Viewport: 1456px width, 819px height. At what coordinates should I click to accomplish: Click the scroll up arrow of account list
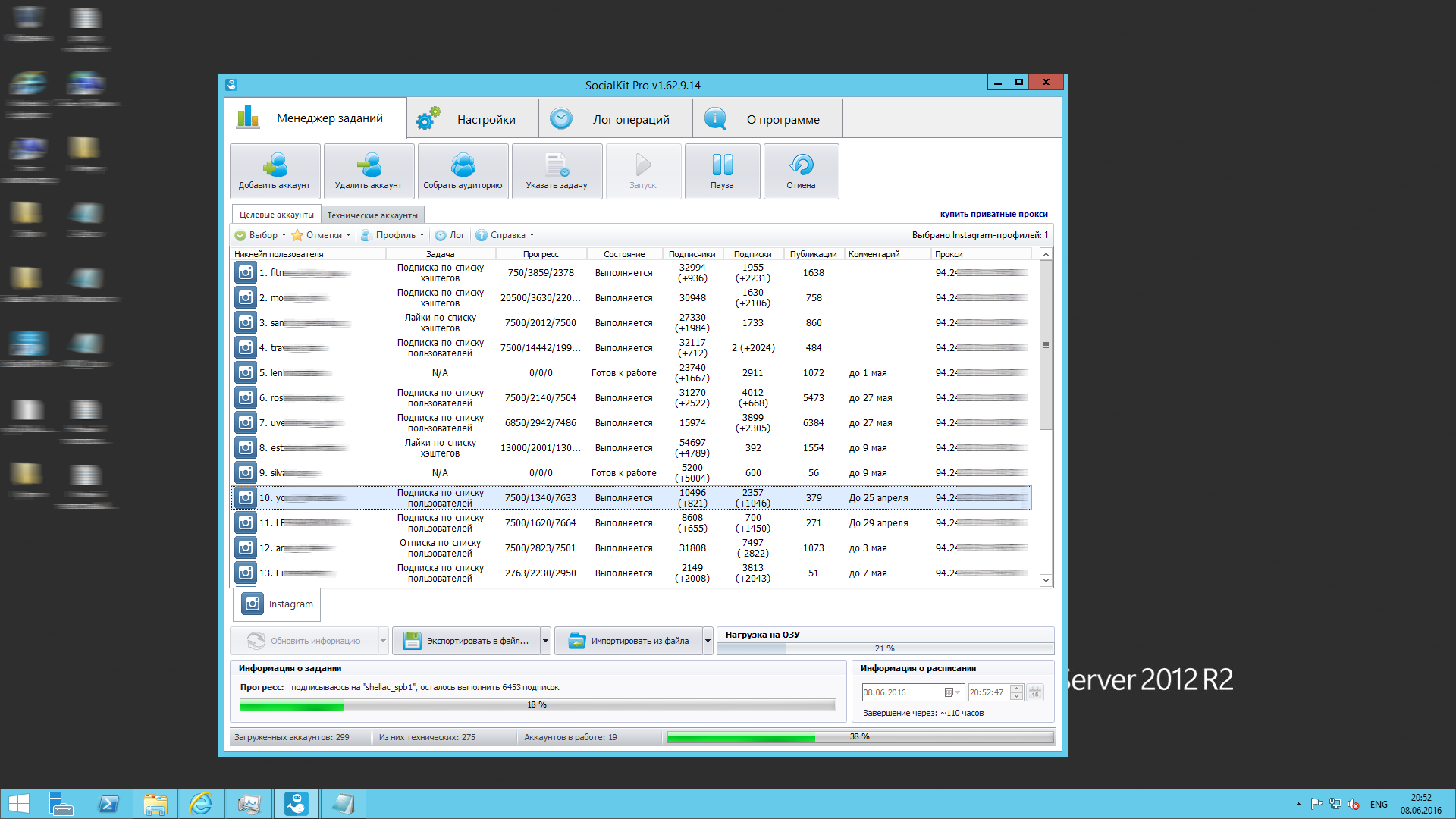point(1046,255)
